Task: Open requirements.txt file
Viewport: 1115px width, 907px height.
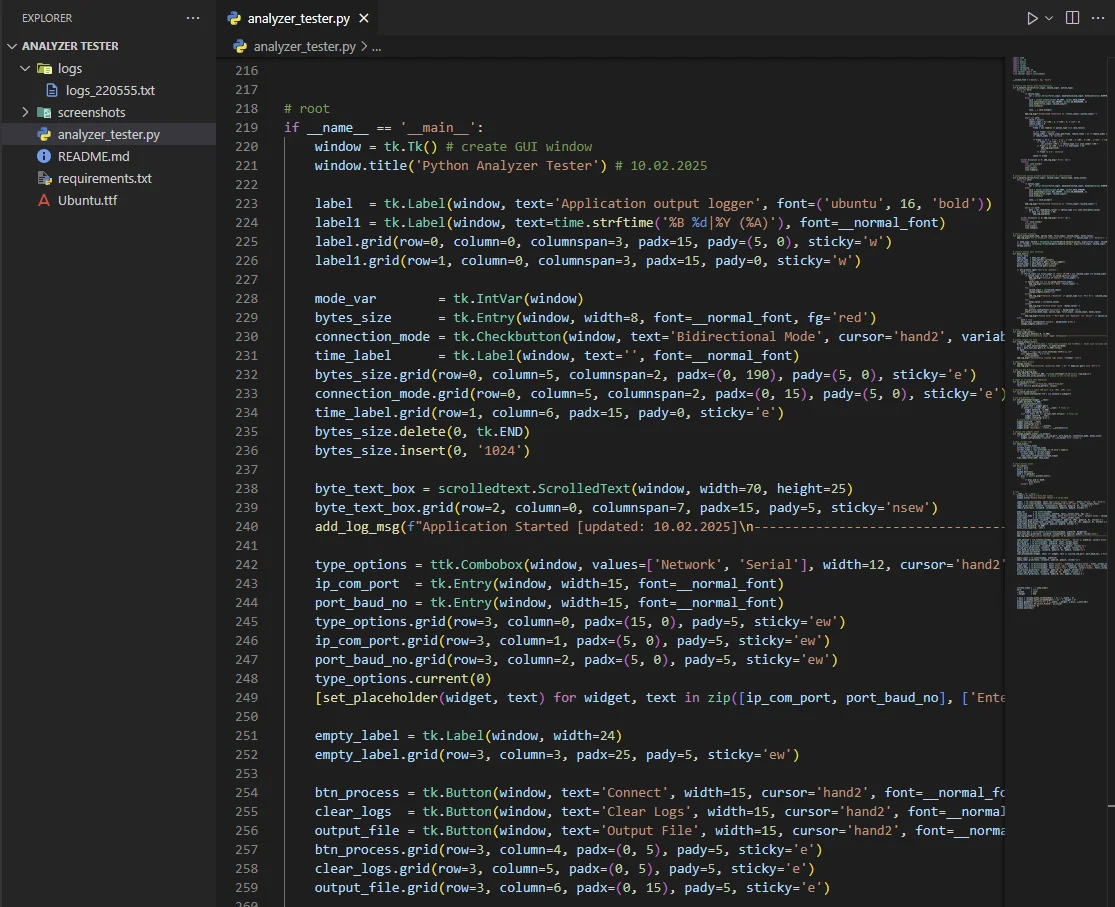Action: point(105,179)
